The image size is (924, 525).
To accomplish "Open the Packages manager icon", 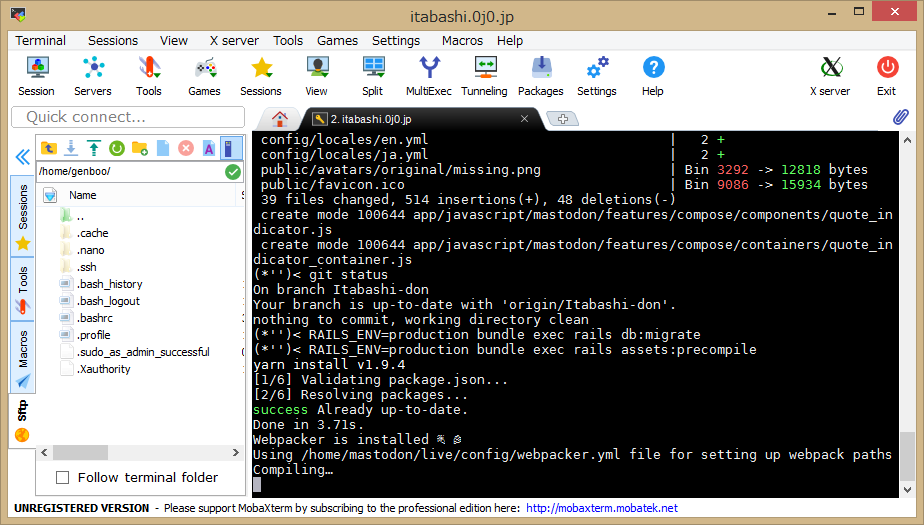I will click(540, 76).
